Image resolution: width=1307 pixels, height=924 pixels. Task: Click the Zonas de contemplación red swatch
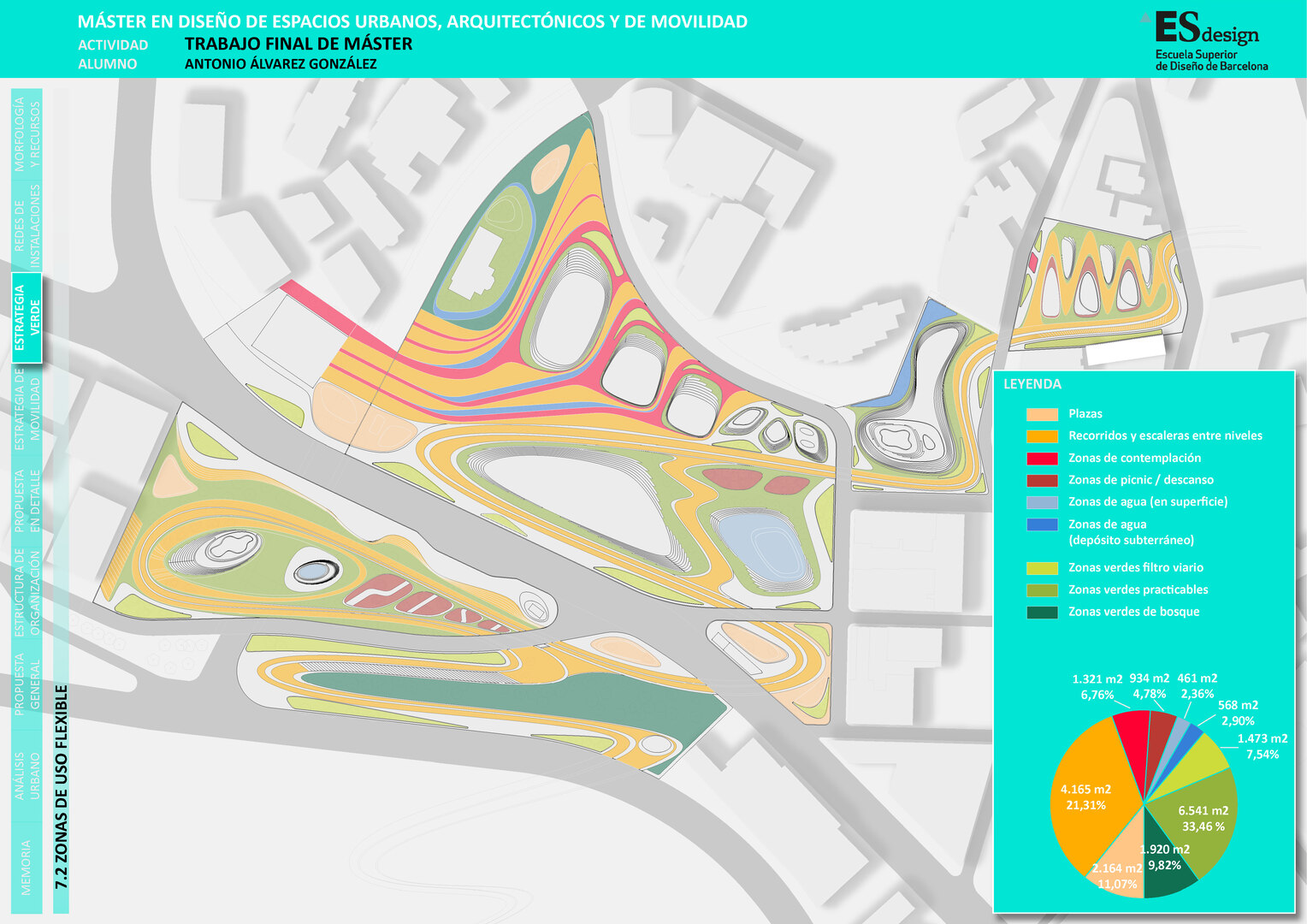(1042, 459)
